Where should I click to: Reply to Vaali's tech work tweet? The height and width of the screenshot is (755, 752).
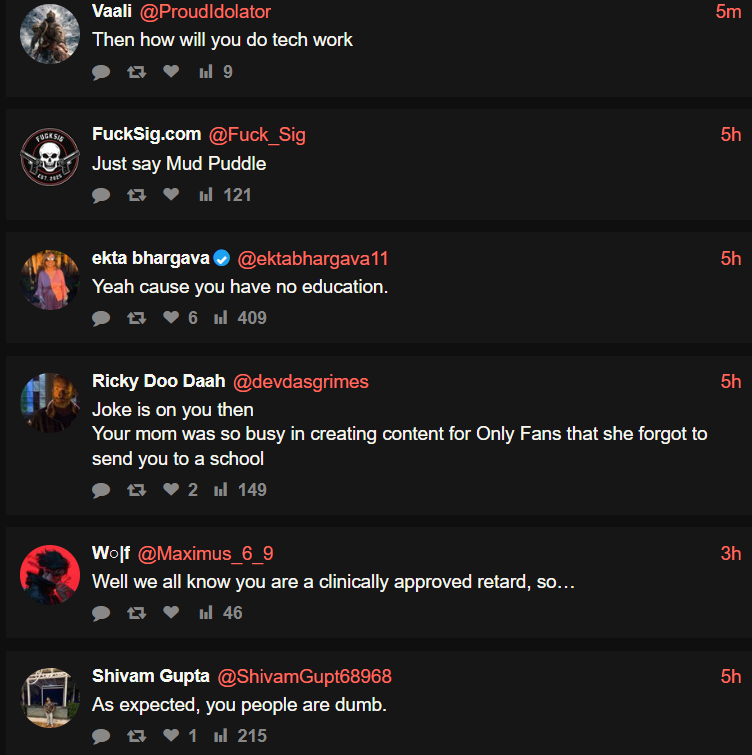(101, 72)
